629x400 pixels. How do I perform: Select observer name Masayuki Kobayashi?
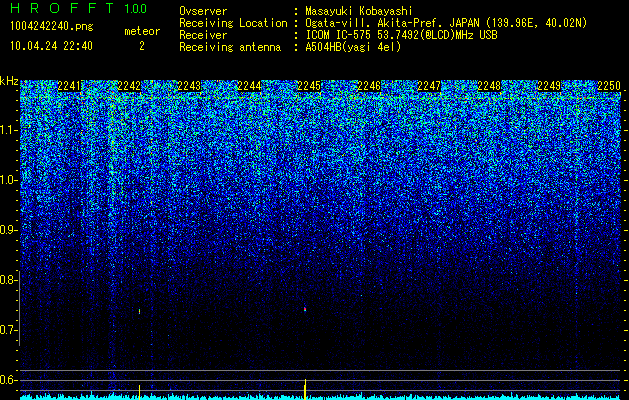click(x=358, y=11)
